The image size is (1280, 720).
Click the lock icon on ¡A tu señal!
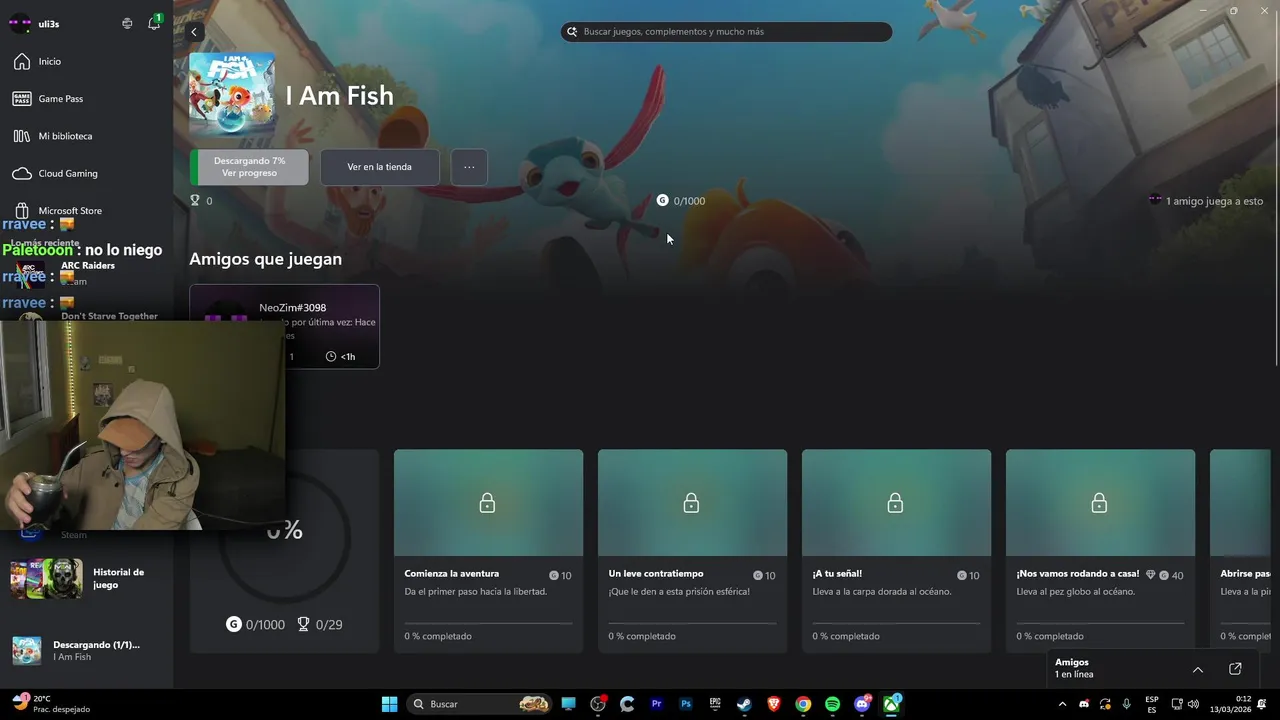(895, 503)
